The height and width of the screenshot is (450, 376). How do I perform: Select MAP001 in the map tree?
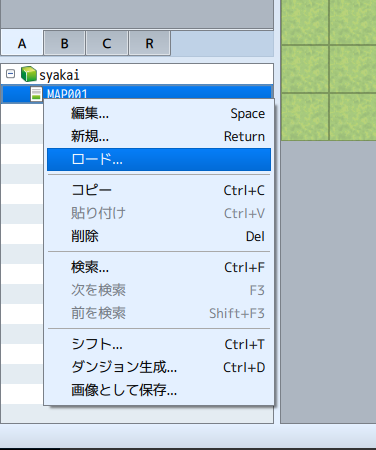click(x=137, y=94)
